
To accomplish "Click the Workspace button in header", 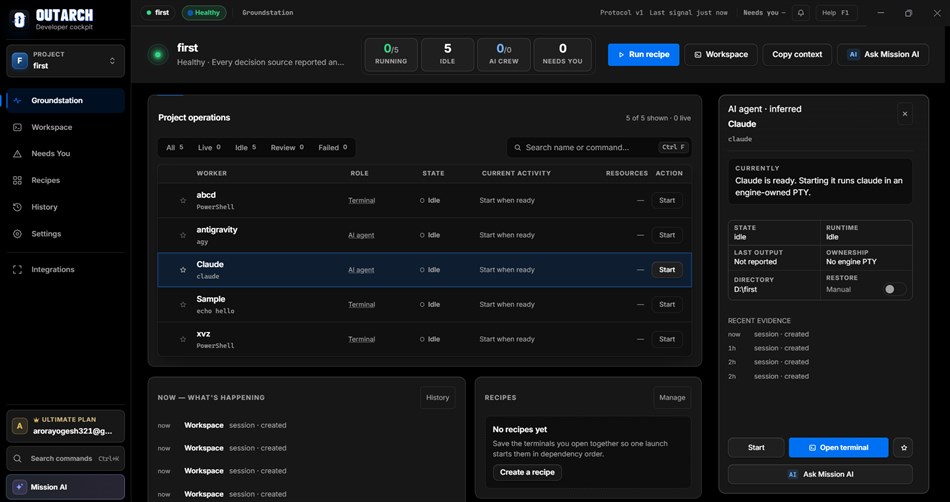I will 721,54.
